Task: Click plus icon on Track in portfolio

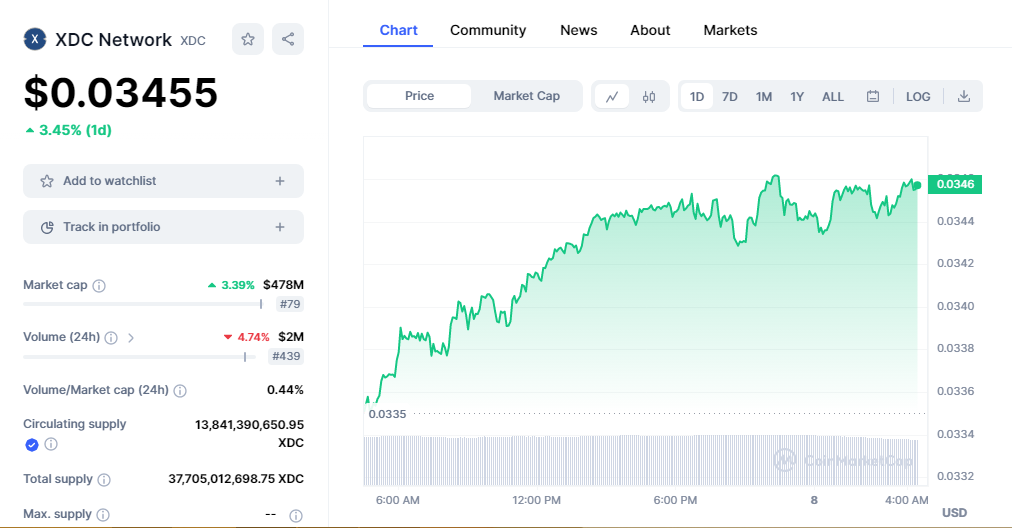Action: coord(279,227)
